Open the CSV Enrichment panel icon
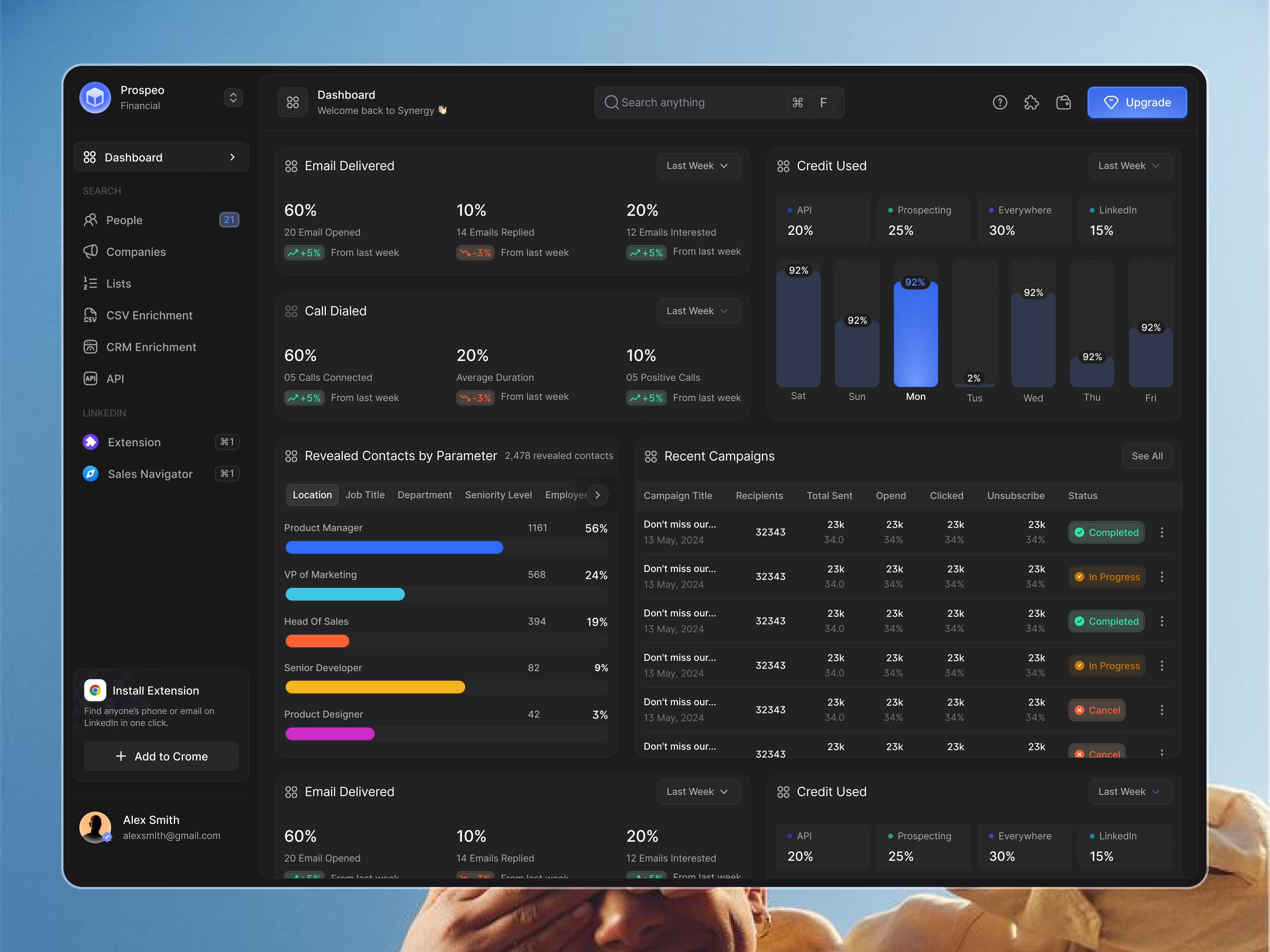This screenshot has height=952, width=1270. 91,315
